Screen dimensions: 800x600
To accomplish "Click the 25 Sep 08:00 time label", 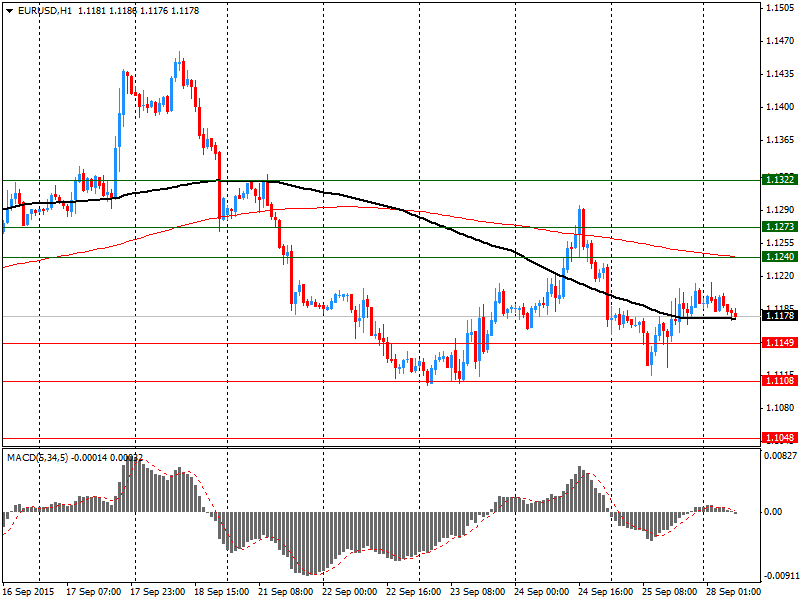I will [669, 592].
